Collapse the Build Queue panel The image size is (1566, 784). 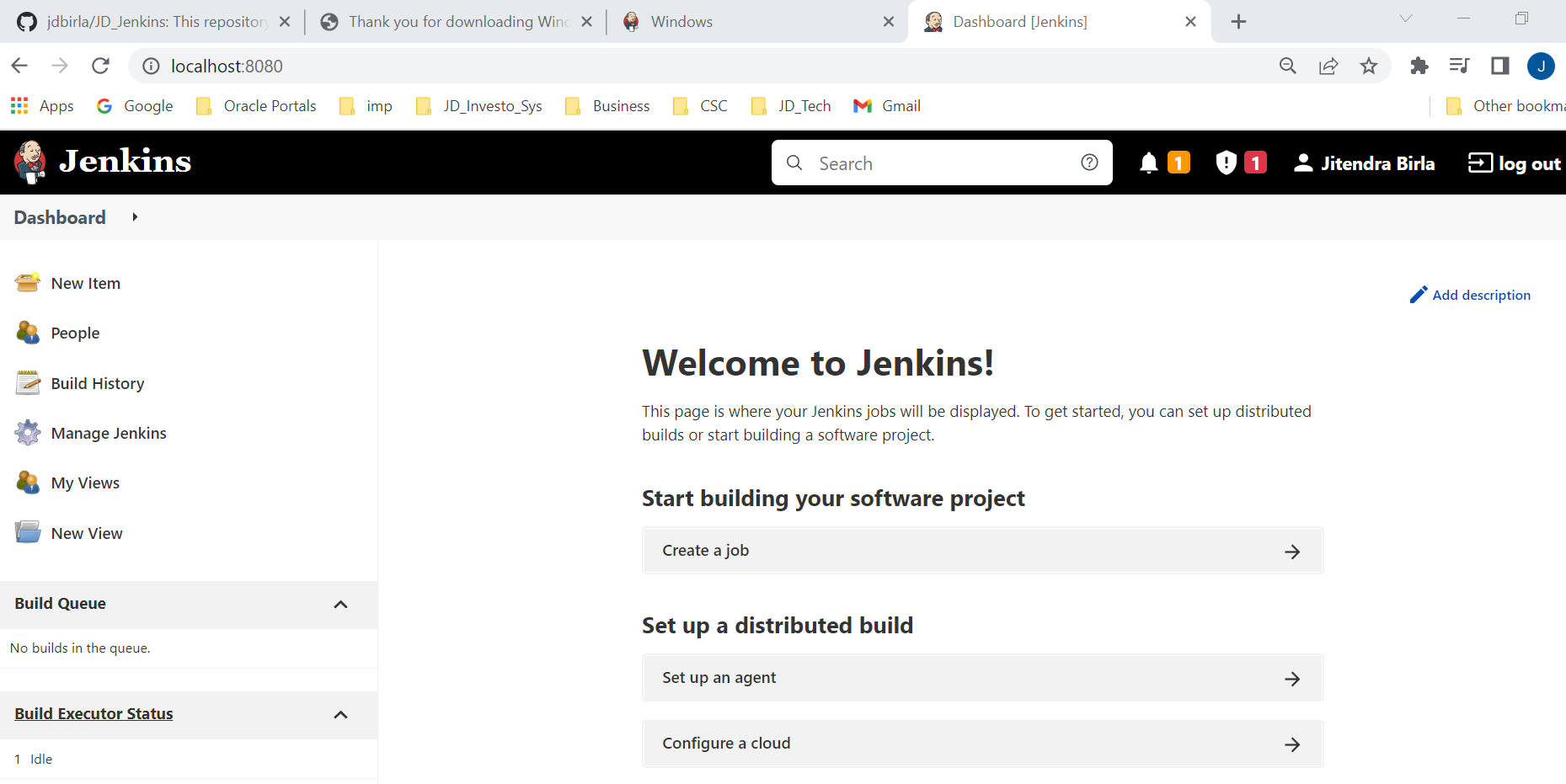(x=340, y=605)
